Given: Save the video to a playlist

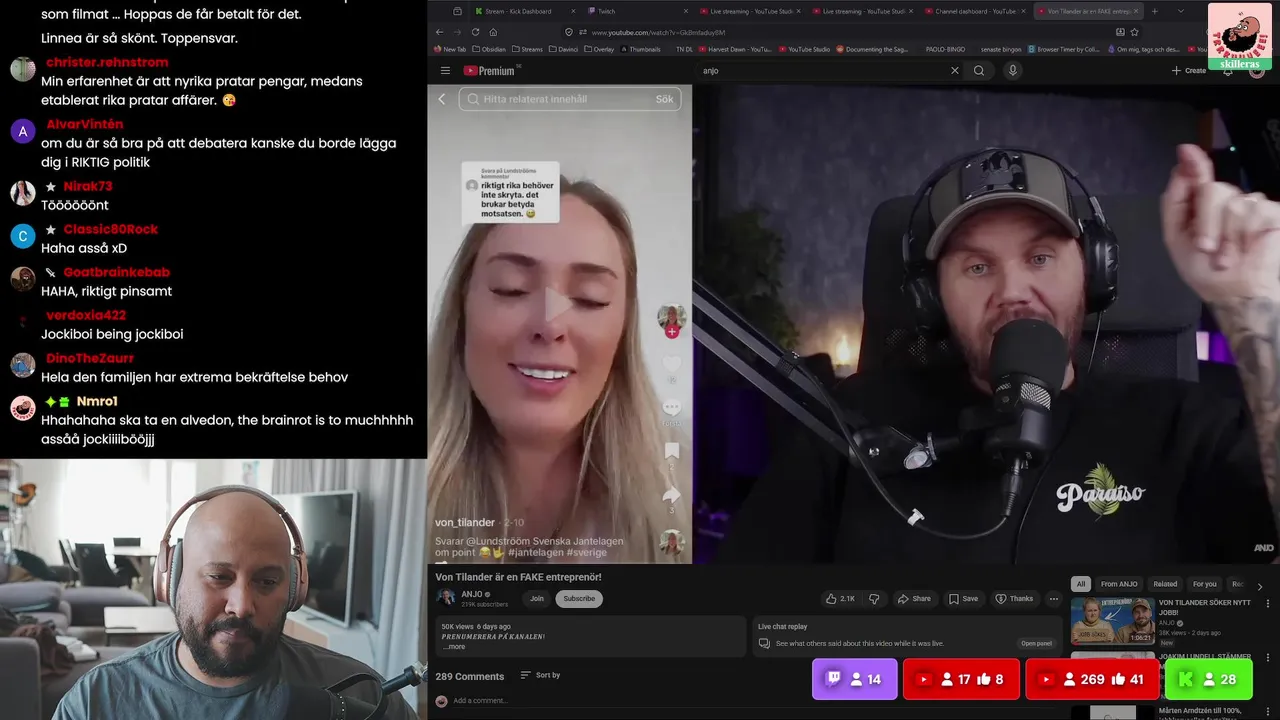Looking at the screenshot, I should (x=964, y=599).
